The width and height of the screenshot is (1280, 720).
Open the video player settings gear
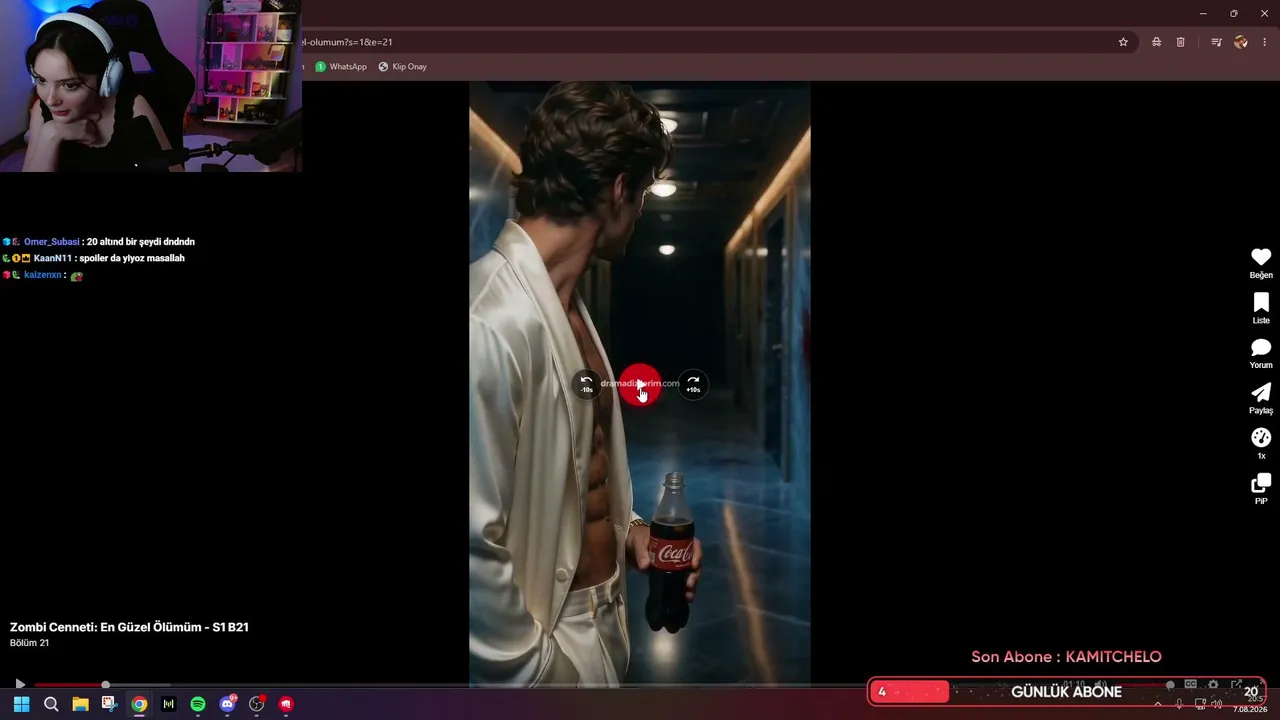coord(1213,685)
